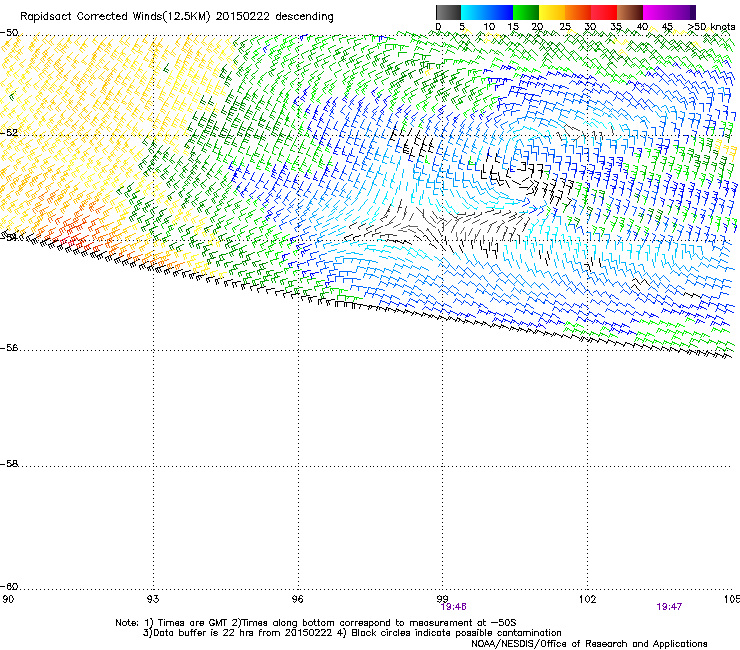Image resolution: width=740 pixels, height=650 pixels.
Task: Click the '90' longitude axis label
Action: [x=8, y=599]
